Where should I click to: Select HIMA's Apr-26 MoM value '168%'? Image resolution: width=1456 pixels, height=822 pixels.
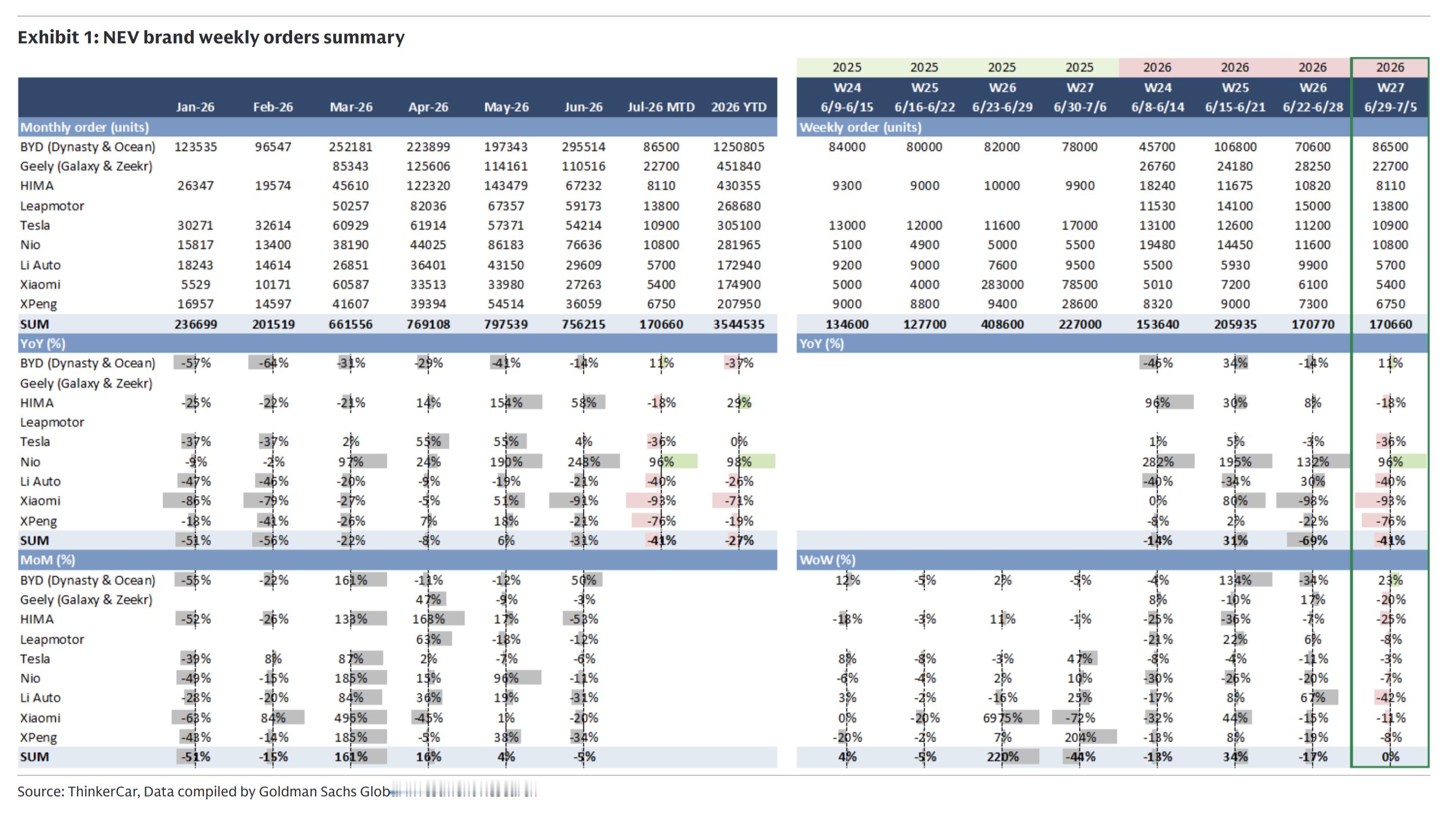428,619
